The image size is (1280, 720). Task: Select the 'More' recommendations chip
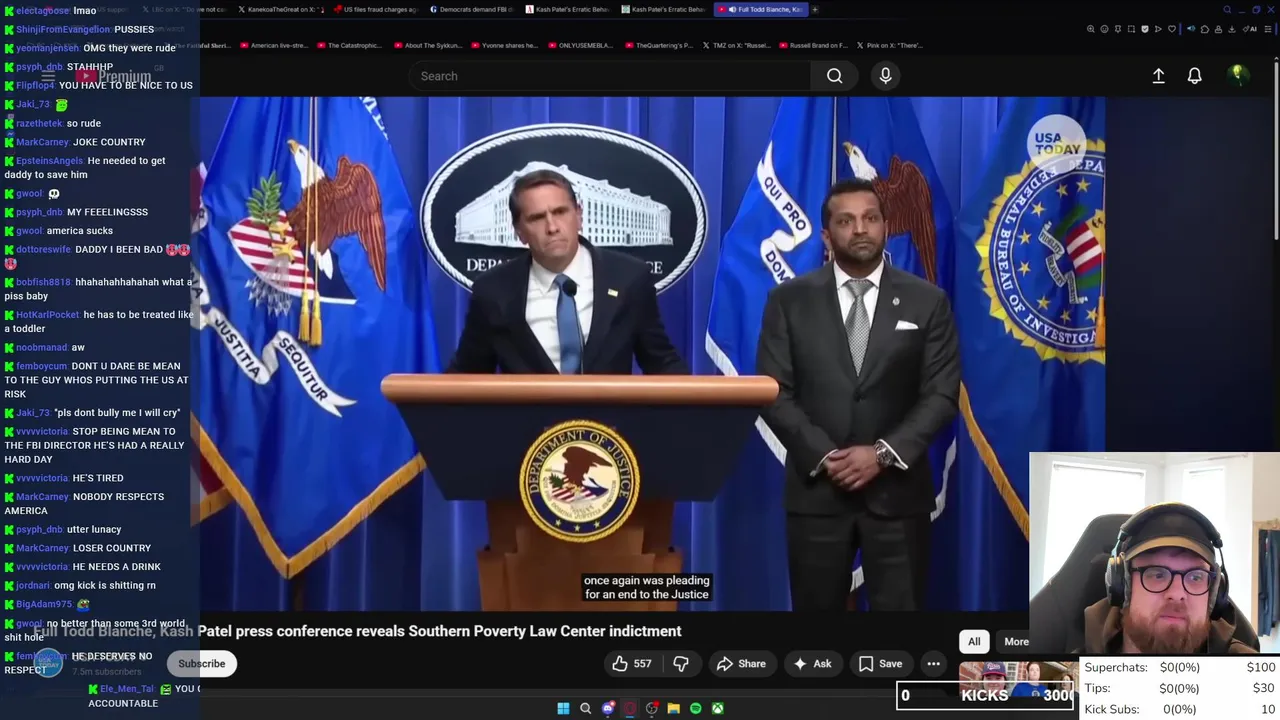1016,642
